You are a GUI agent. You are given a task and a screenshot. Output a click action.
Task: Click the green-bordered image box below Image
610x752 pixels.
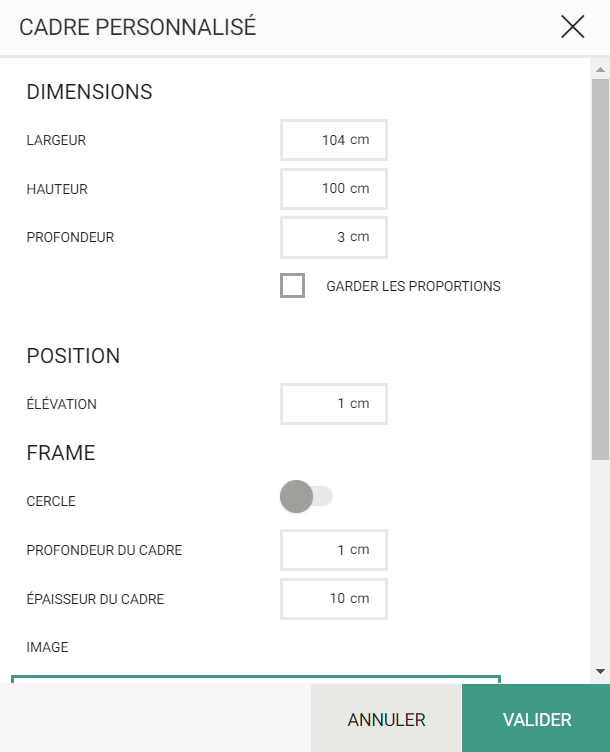tap(256, 679)
